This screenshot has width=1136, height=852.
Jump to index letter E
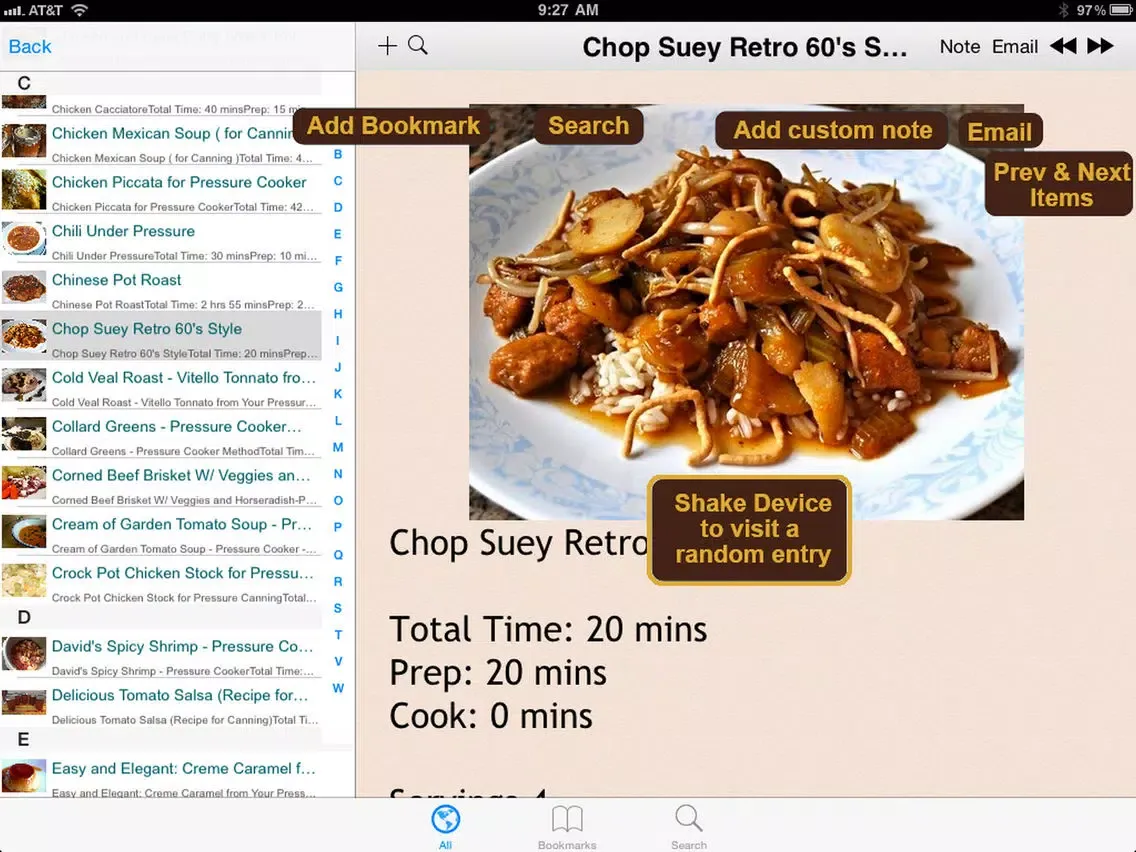338,234
